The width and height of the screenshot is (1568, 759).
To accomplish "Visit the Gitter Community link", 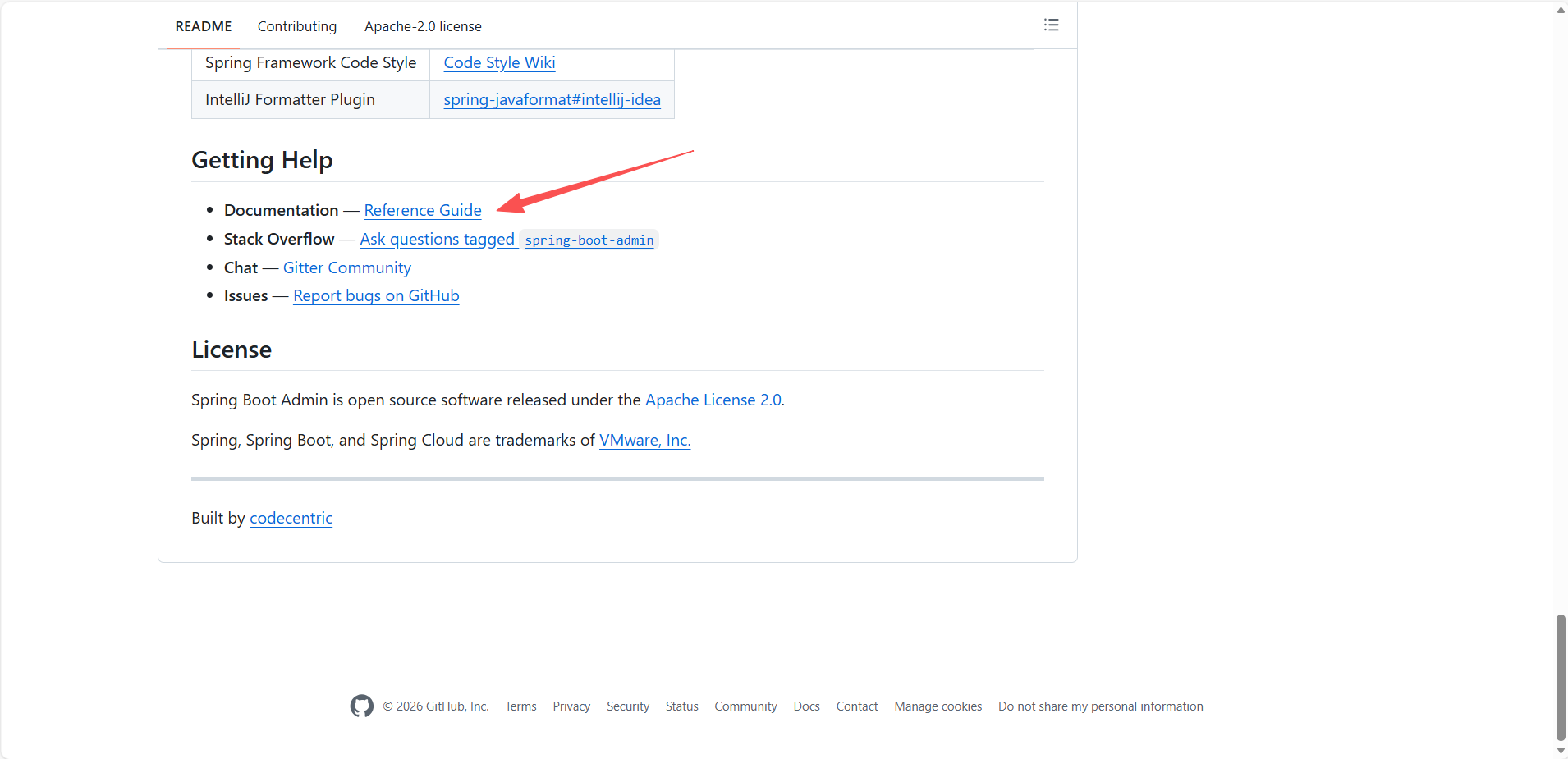I will 347,267.
